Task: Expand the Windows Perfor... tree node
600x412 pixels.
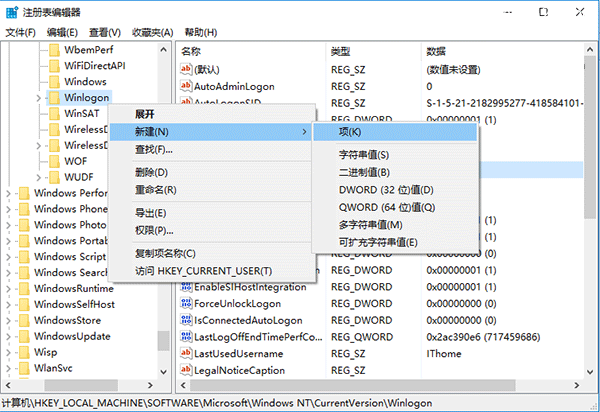Action: (8, 194)
